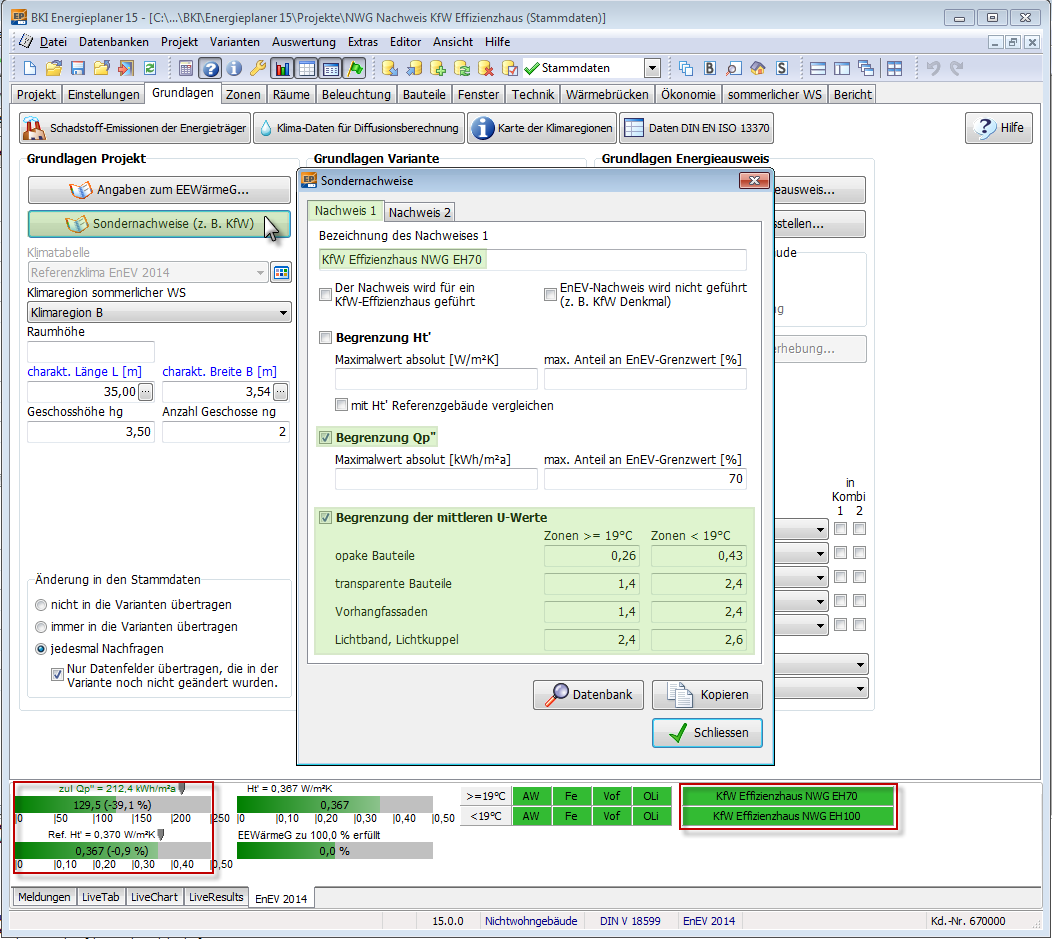Open the Varianten menu

pyautogui.click(x=235, y=42)
